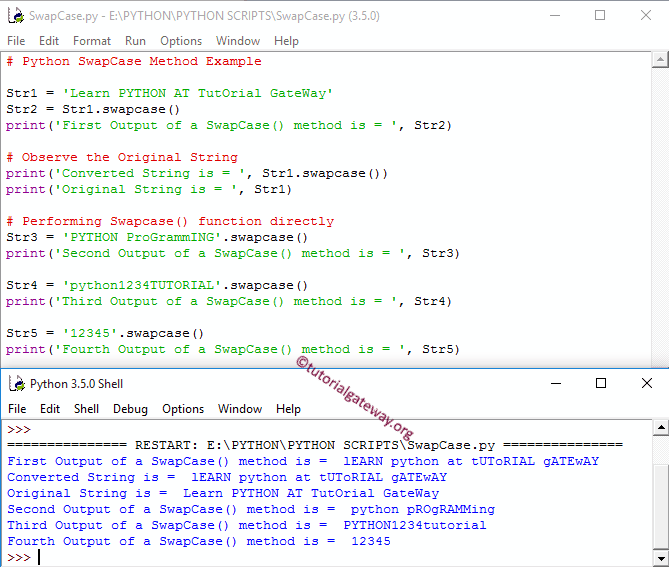This screenshot has height=567, width=669.
Task: Click Shell output 'Original String is = Learn PYTHON'
Action: pyautogui.click(x=223, y=494)
